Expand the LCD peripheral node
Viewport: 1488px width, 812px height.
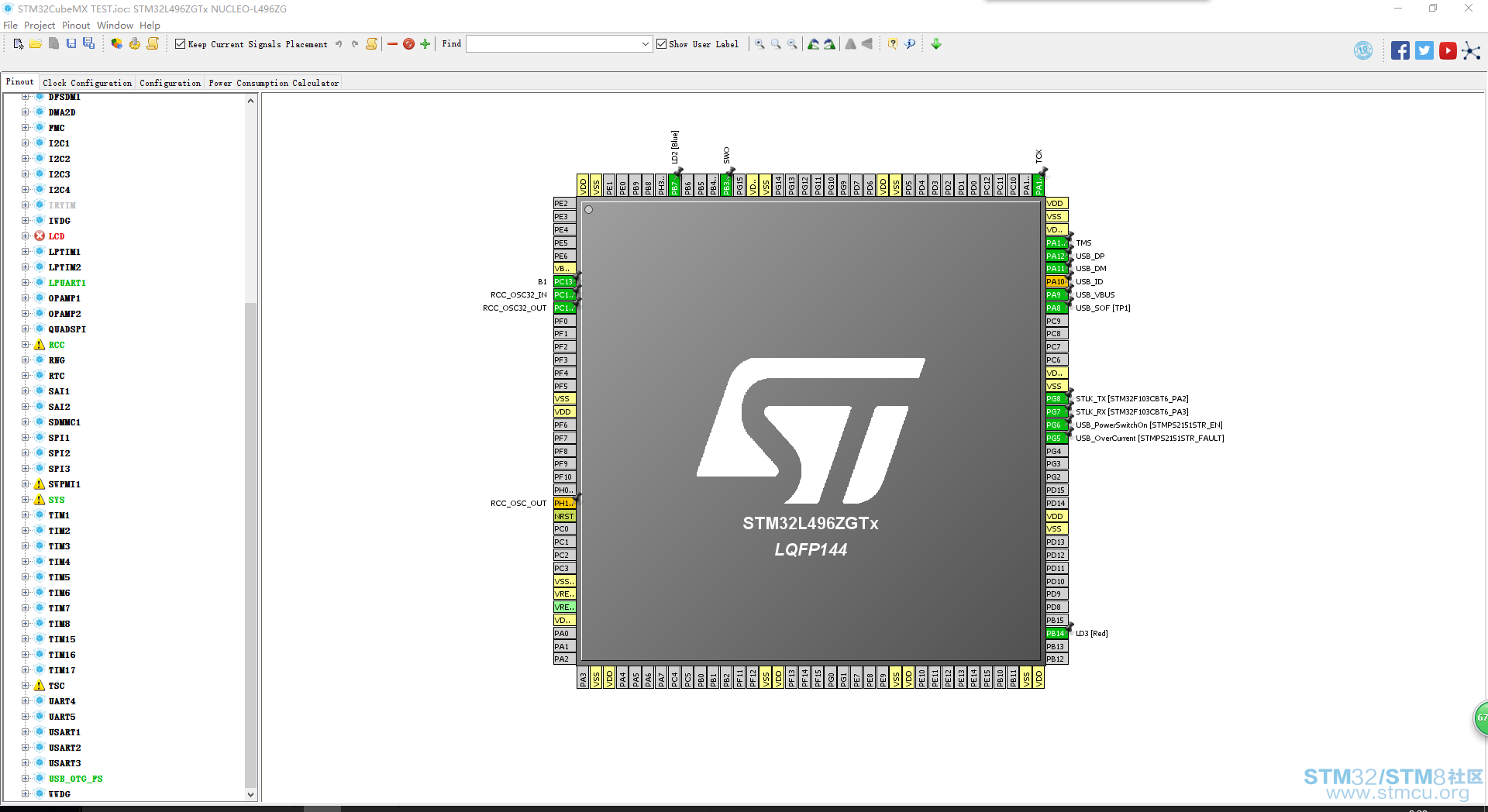click(x=26, y=236)
